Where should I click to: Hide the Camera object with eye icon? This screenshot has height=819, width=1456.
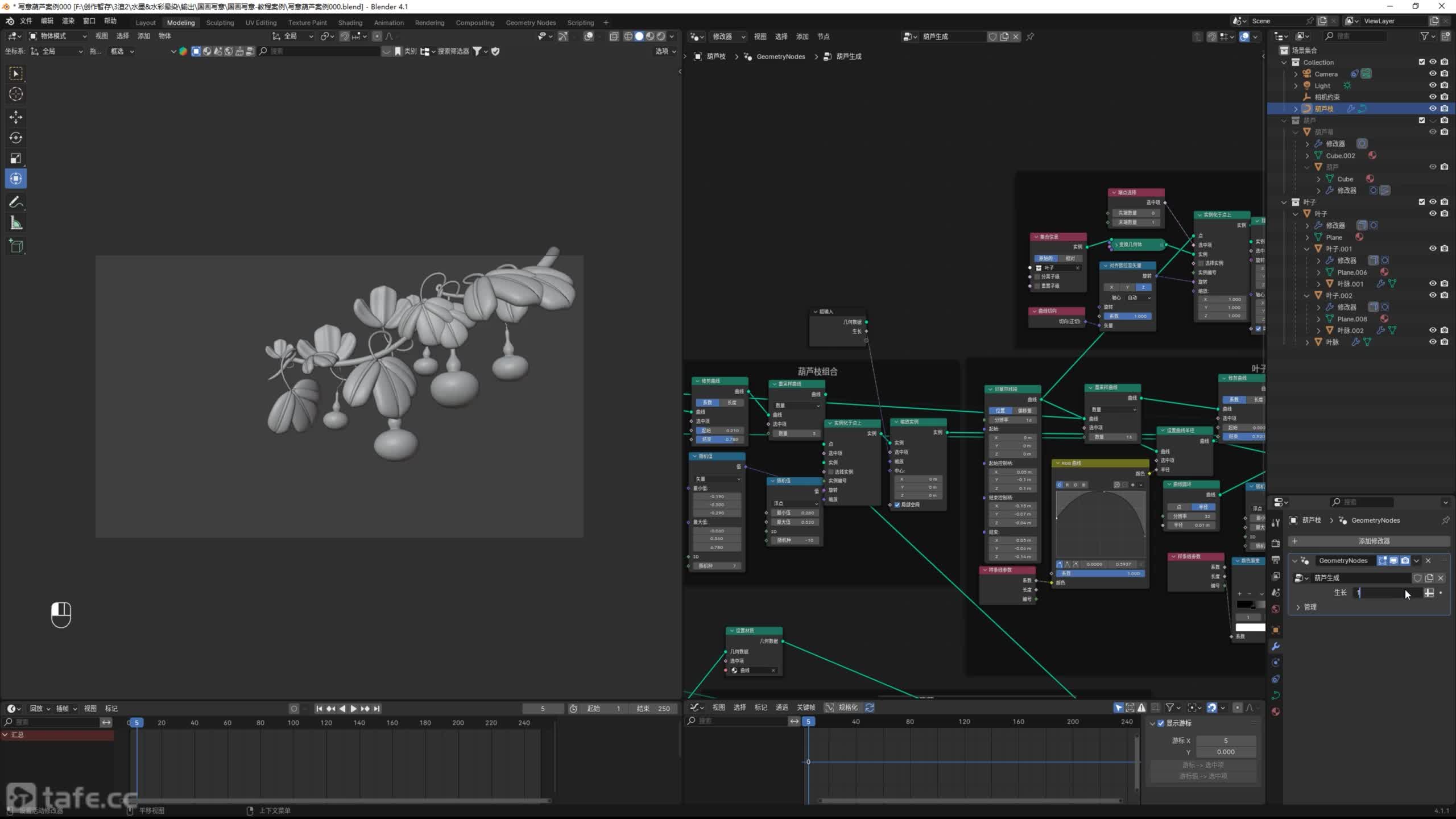[x=1433, y=74]
